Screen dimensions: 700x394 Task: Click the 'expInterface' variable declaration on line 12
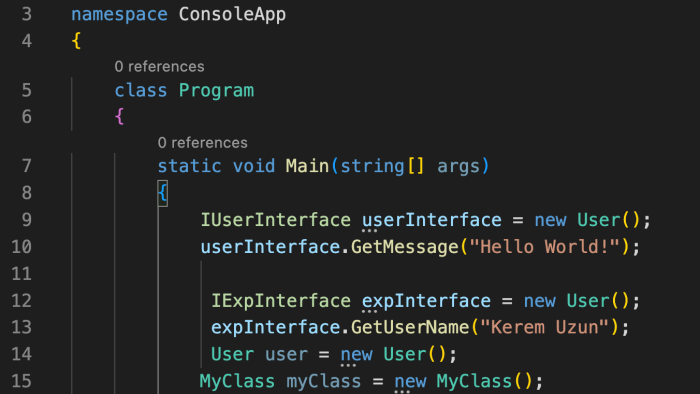(426, 301)
